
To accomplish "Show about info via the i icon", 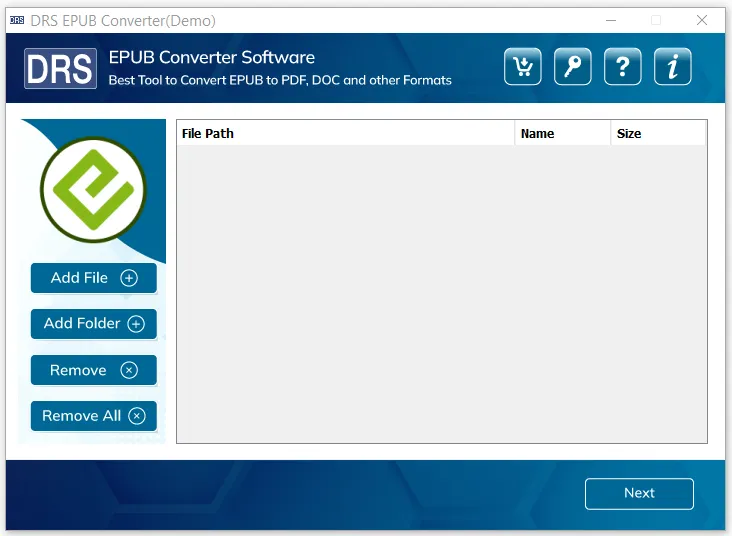I will [x=672, y=67].
